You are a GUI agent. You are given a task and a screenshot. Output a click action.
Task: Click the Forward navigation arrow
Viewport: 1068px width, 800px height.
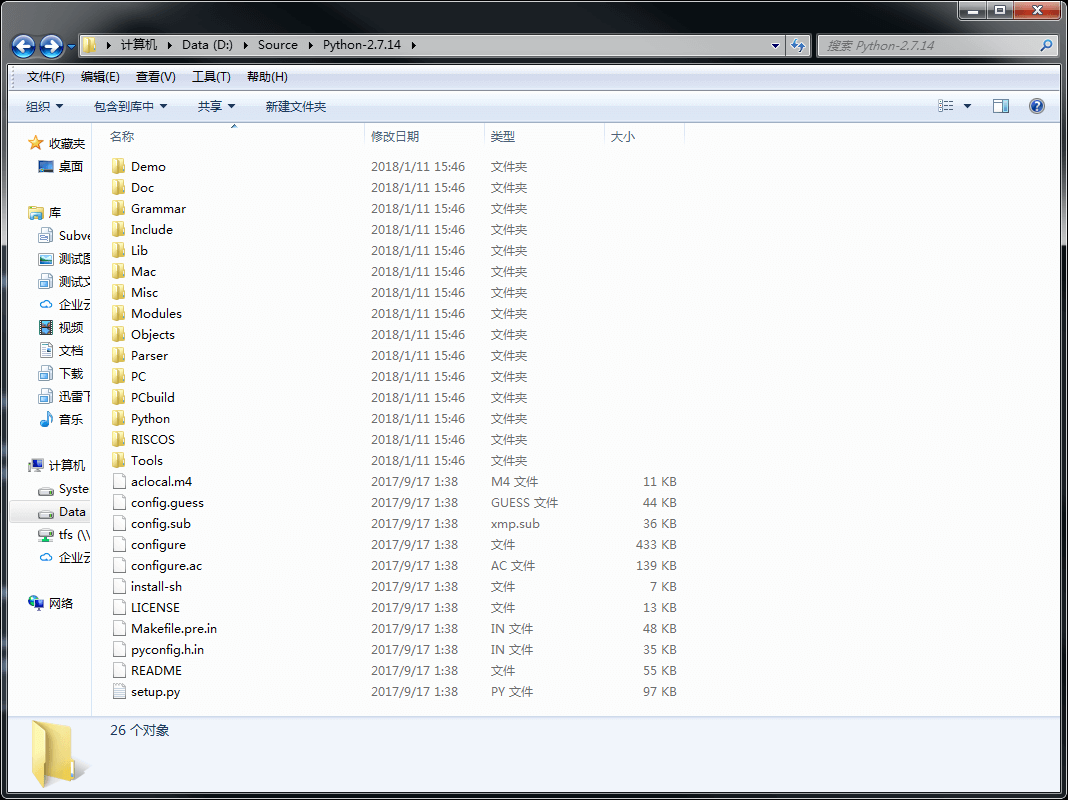click(52, 46)
